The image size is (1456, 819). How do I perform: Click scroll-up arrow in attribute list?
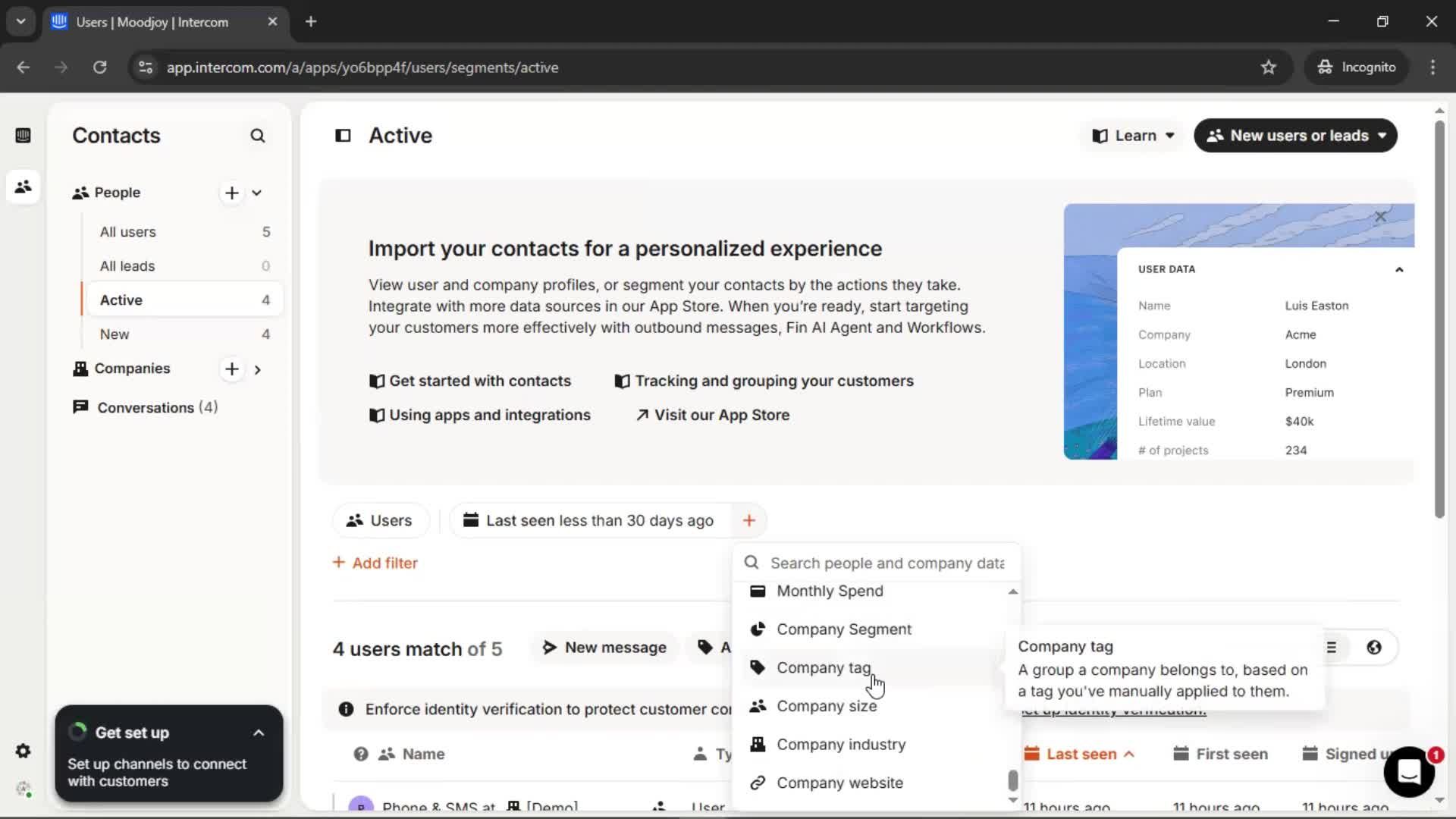(1013, 592)
